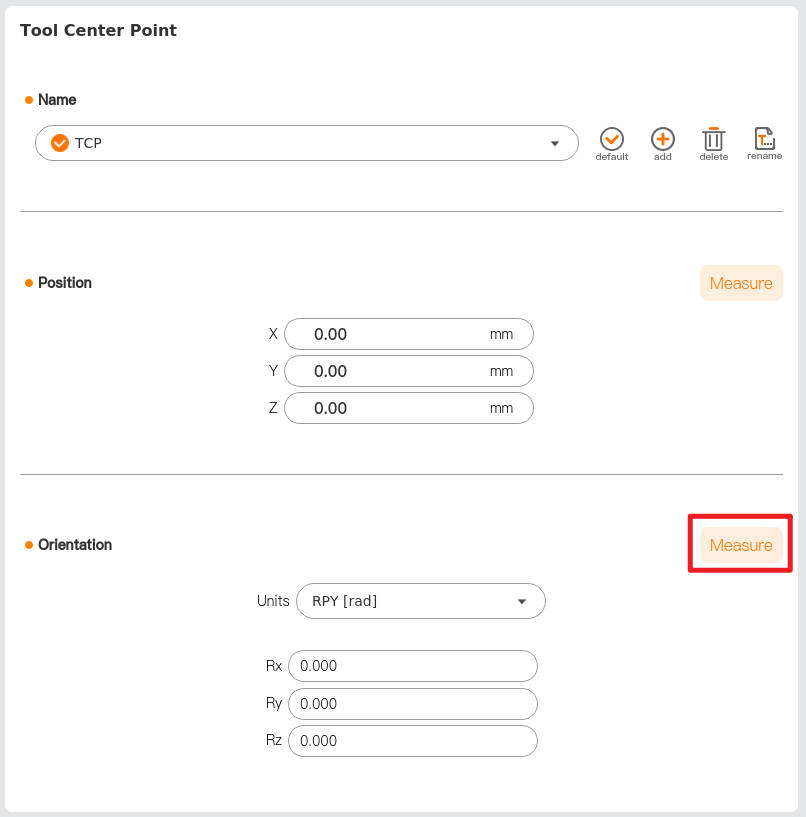
Task: Click the Orientation section label
Action: pos(75,545)
